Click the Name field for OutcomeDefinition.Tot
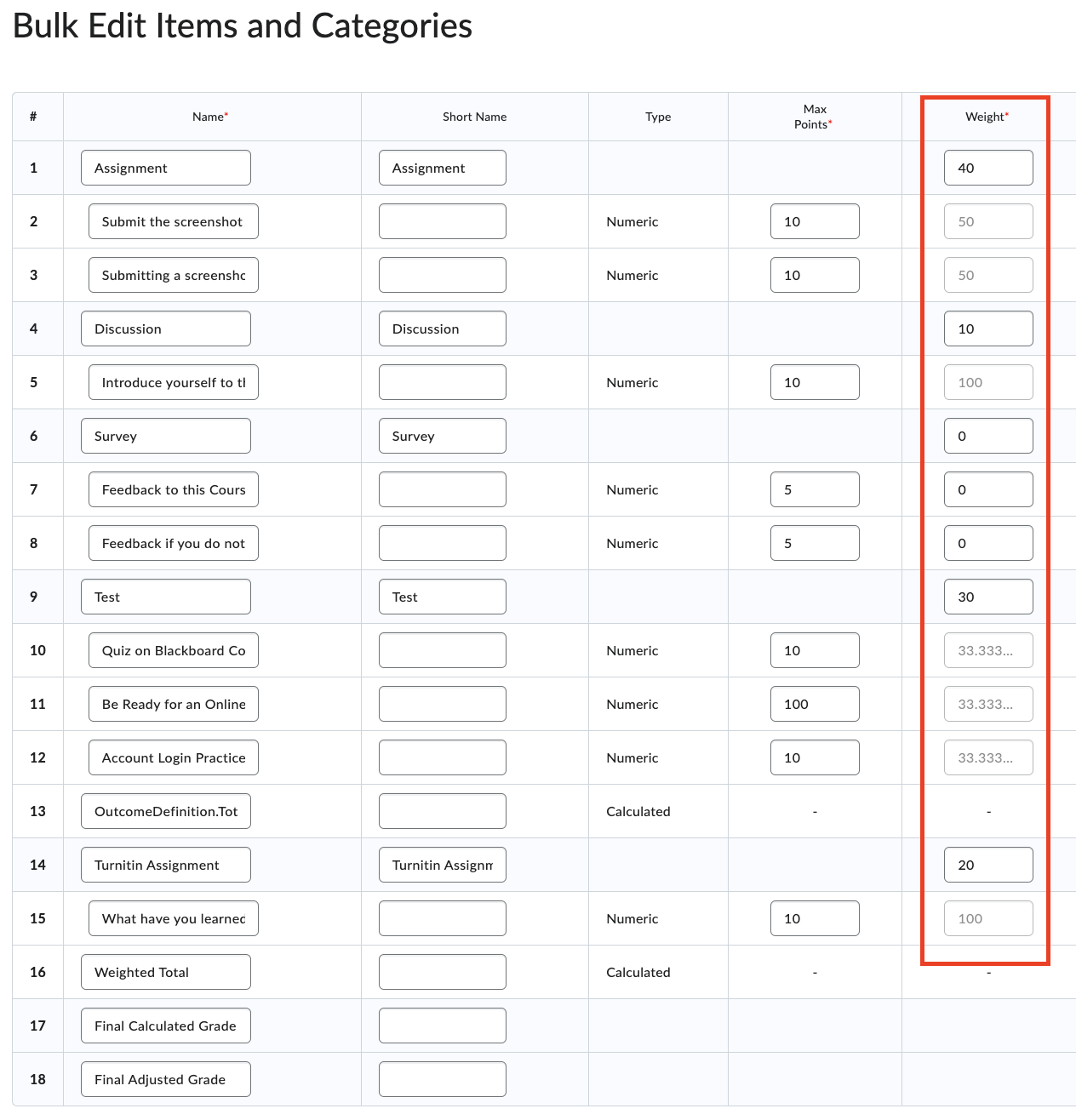Image resolution: width=1076 pixels, height=1120 pixels. point(165,811)
